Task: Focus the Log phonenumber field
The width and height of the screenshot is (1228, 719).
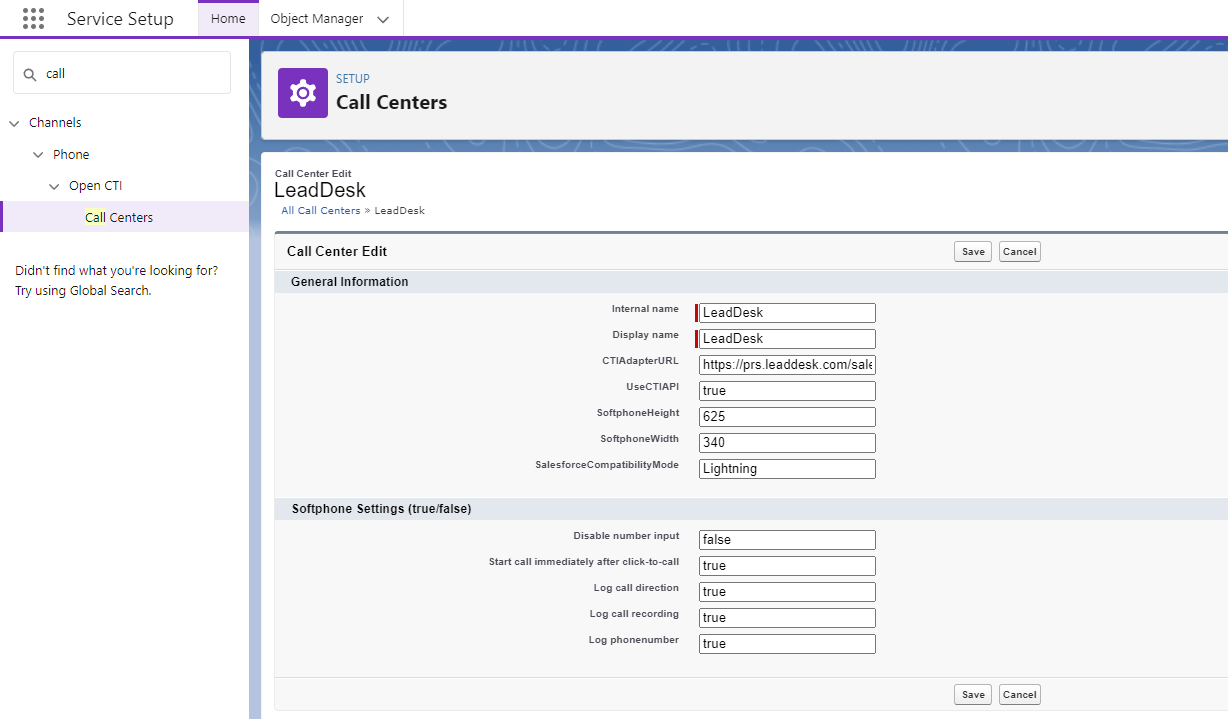Action: tap(787, 644)
